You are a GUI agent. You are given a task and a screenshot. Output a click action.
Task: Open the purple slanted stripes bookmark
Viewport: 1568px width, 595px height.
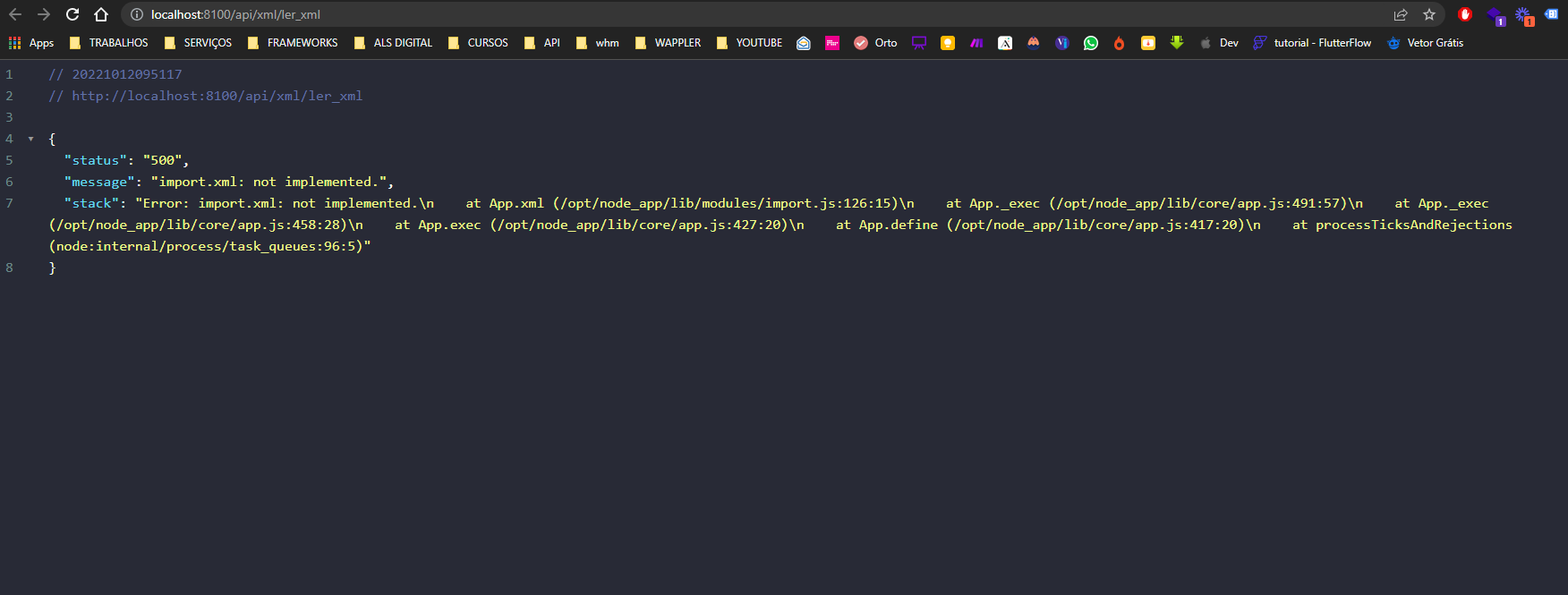(976, 43)
